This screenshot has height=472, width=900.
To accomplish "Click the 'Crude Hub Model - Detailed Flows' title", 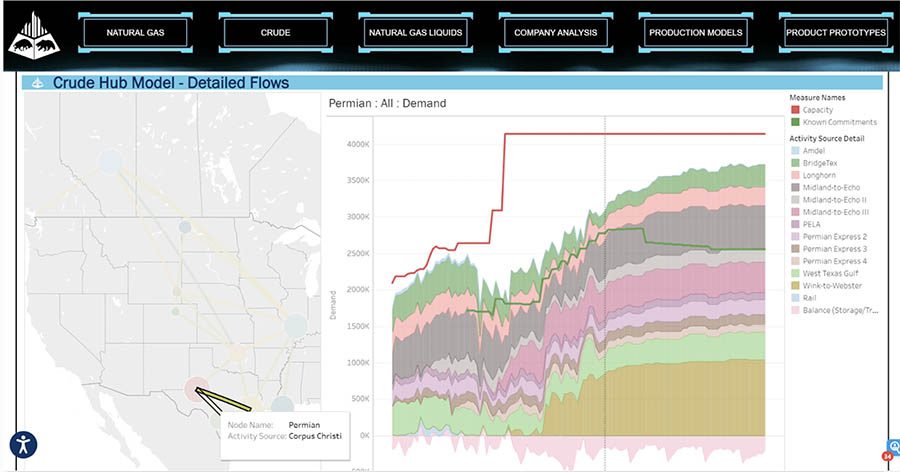I will tap(171, 83).
